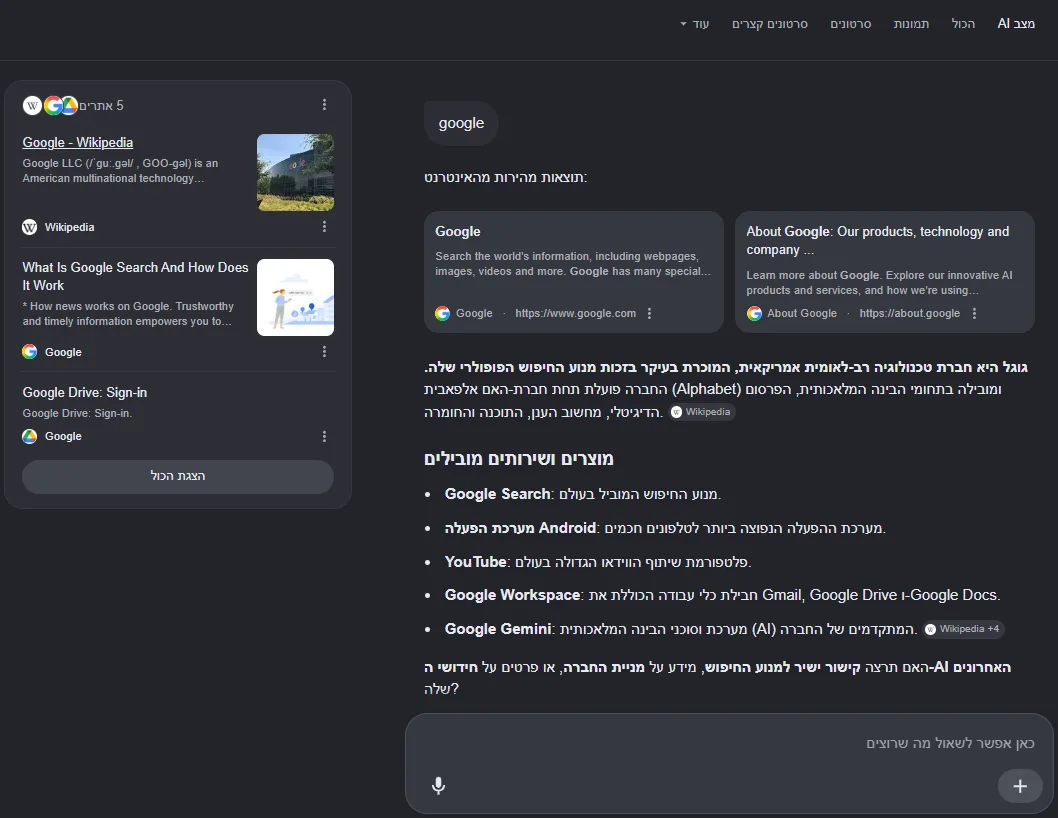Click the How Search Works illustration thumbnail
1058x818 pixels.
(x=296, y=298)
